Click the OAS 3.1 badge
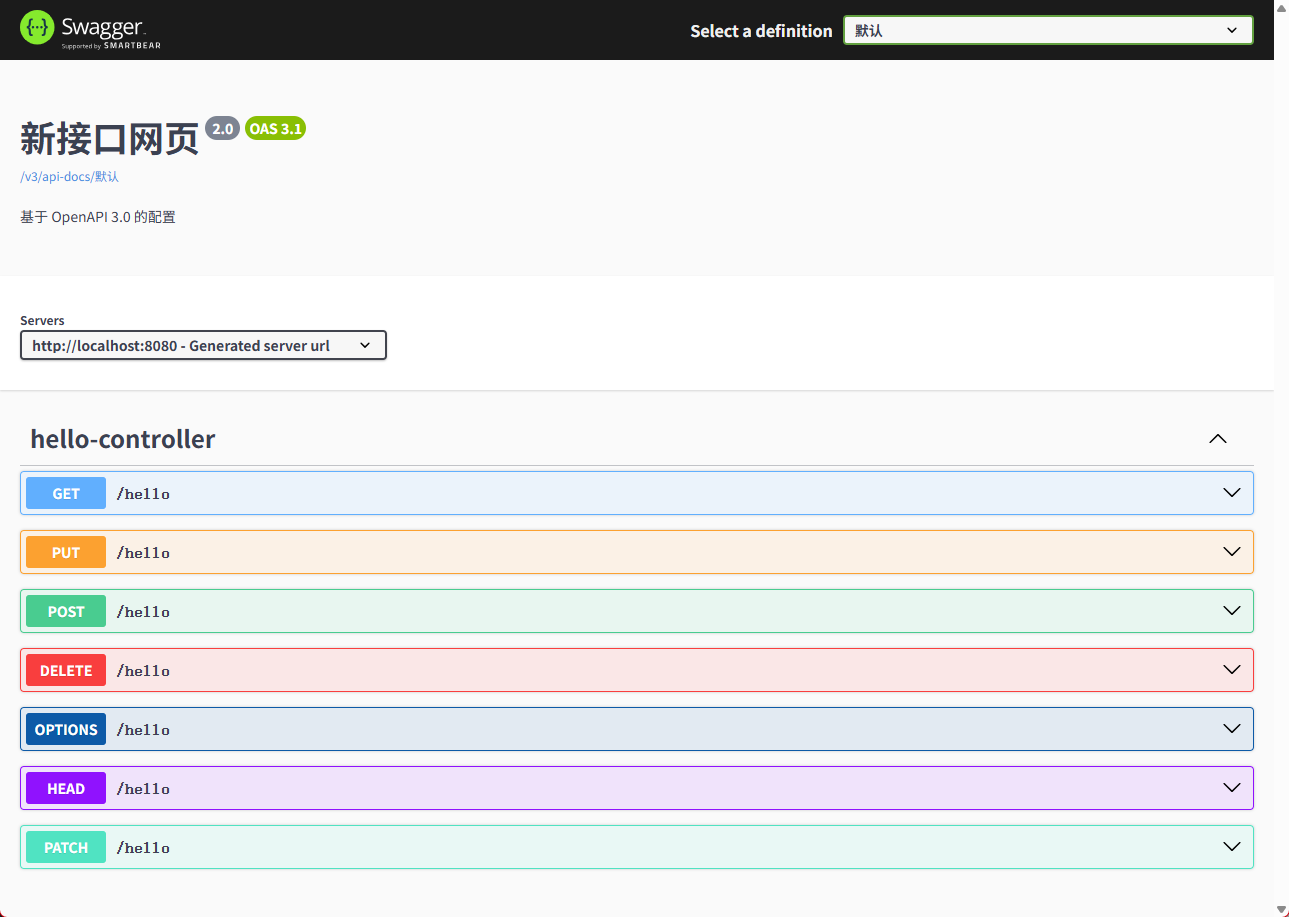 [x=275, y=129]
